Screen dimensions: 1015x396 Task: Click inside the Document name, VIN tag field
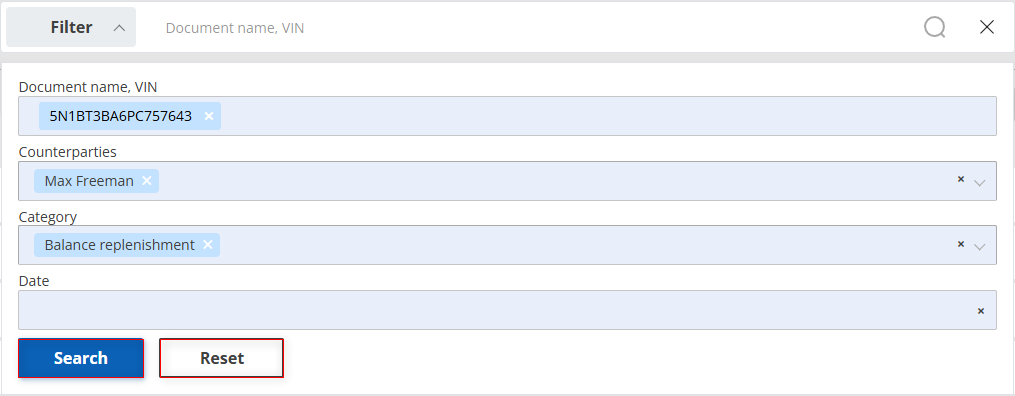coord(608,116)
